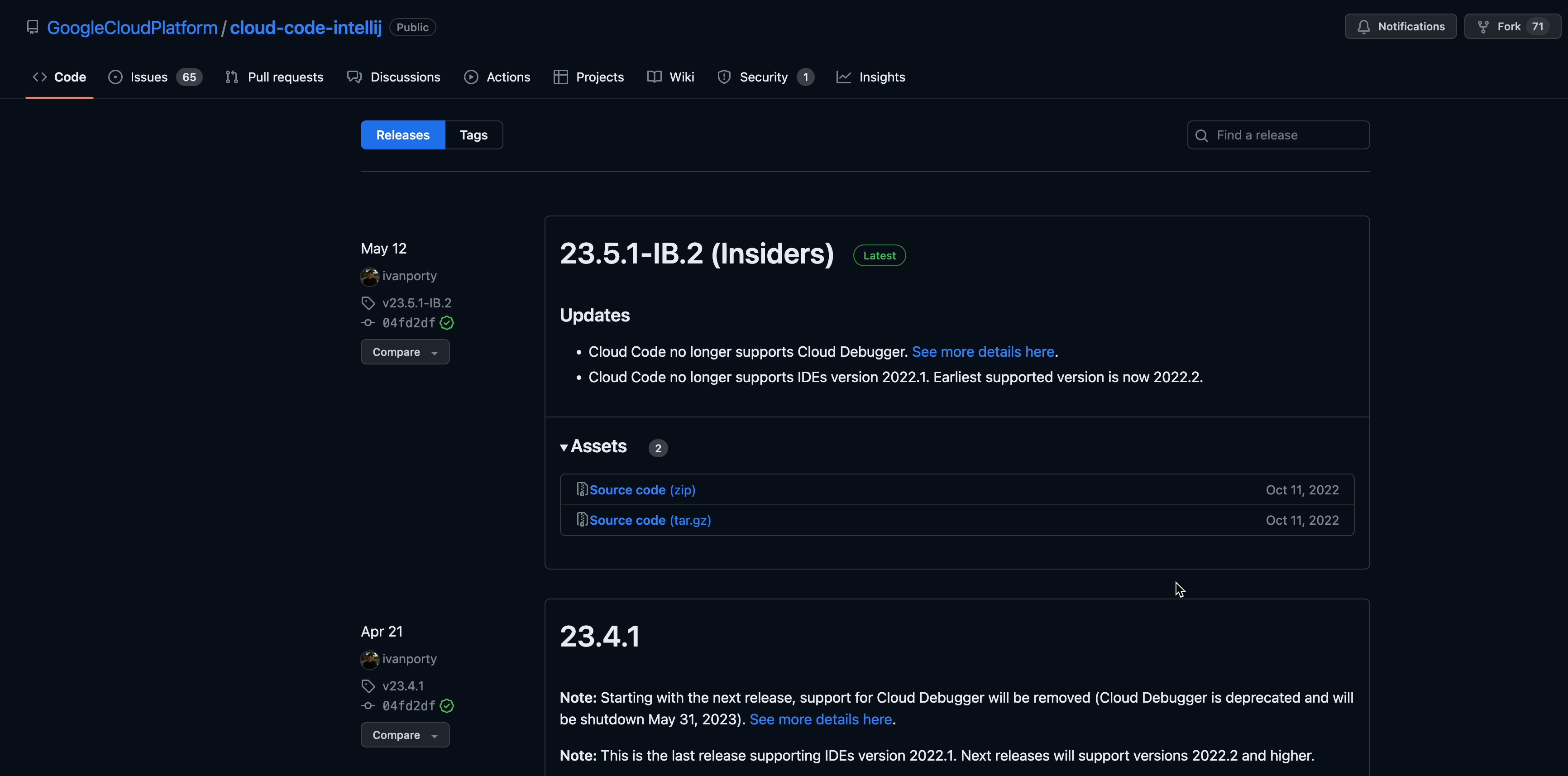Expand the Assets section disclosure triangle
Image resolution: width=1568 pixels, height=776 pixels.
coord(563,447)
